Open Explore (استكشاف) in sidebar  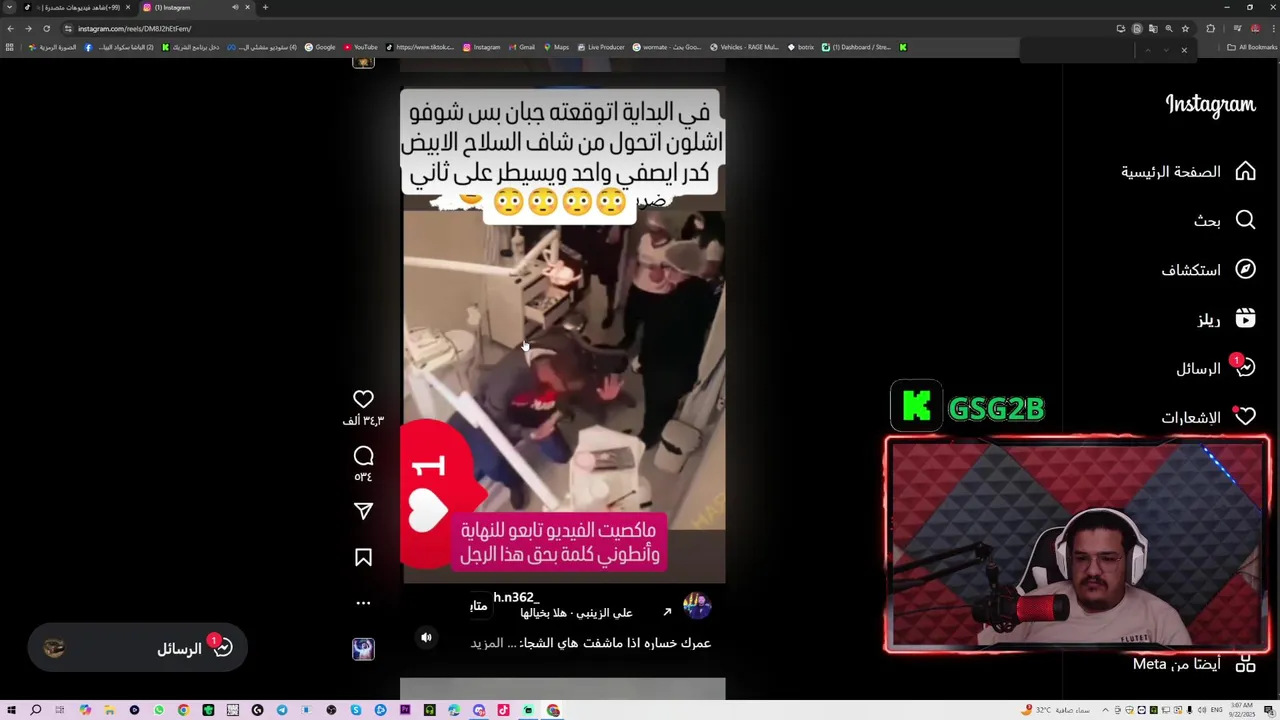(1208, 269)
